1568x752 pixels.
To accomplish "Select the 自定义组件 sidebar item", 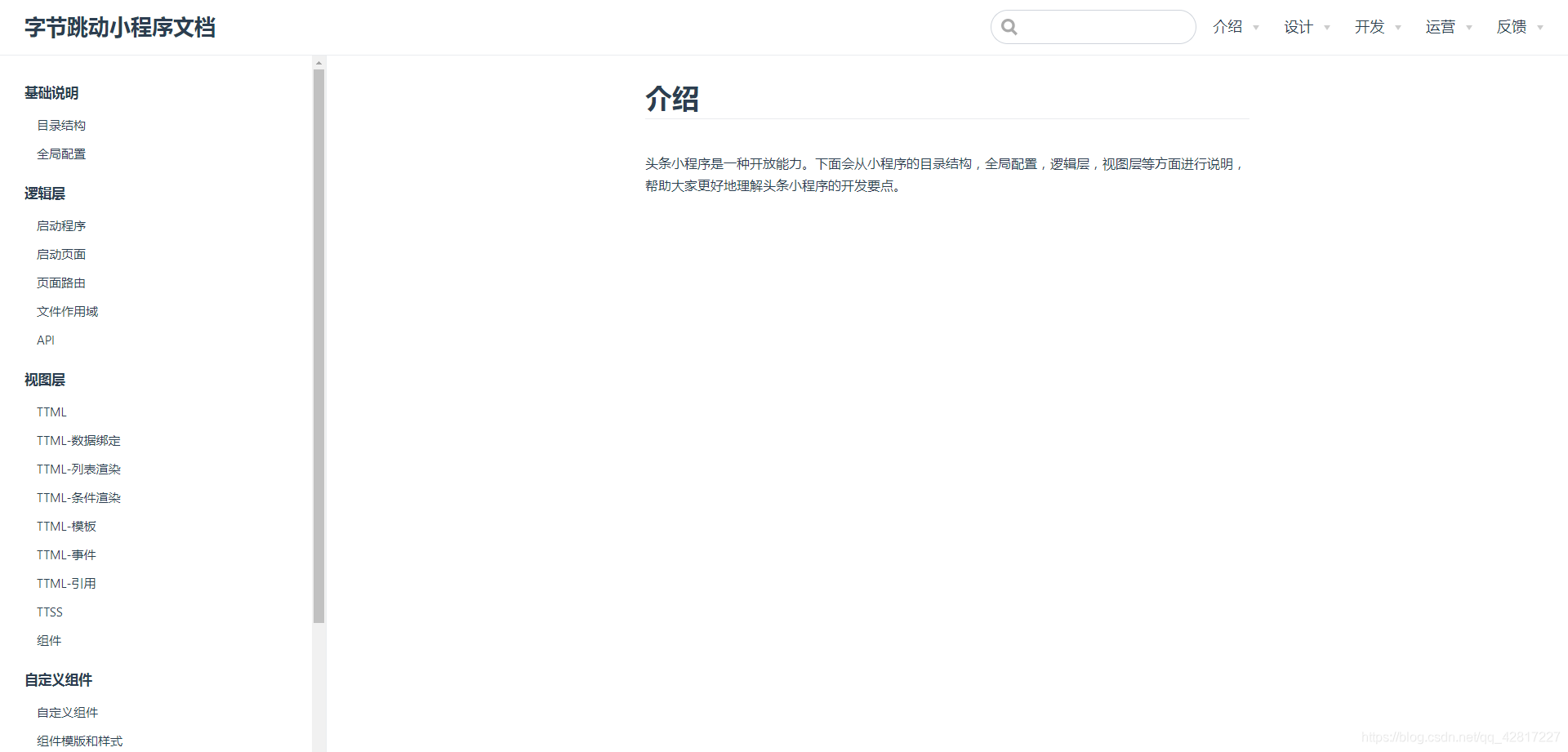I will coord(67,712).
